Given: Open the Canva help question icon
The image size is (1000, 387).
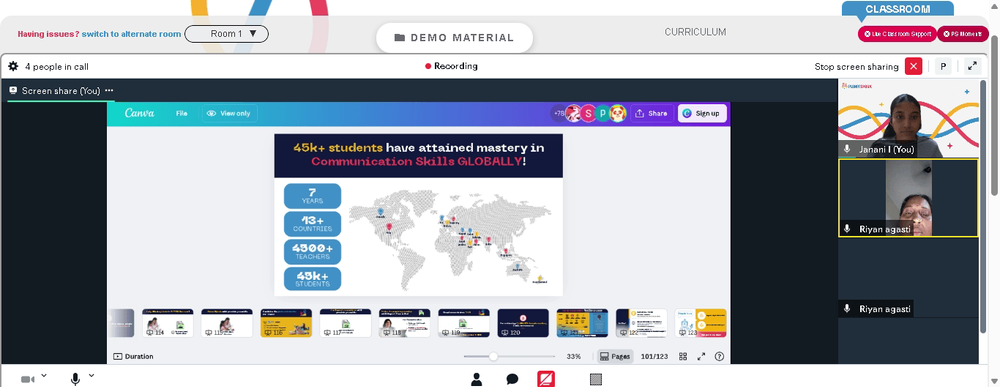Looking at the screenshot, I should click(719, 356).
